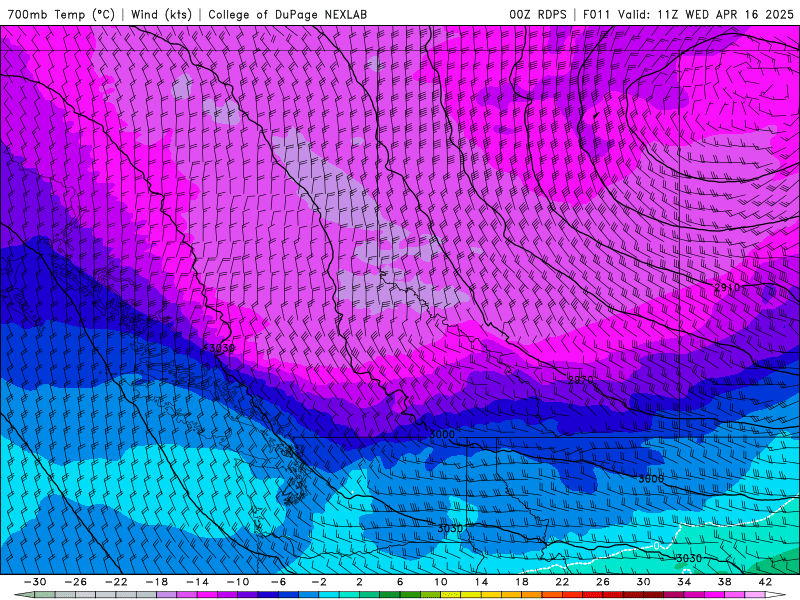Click the "2970" height contour label

[x=581, y=380]
